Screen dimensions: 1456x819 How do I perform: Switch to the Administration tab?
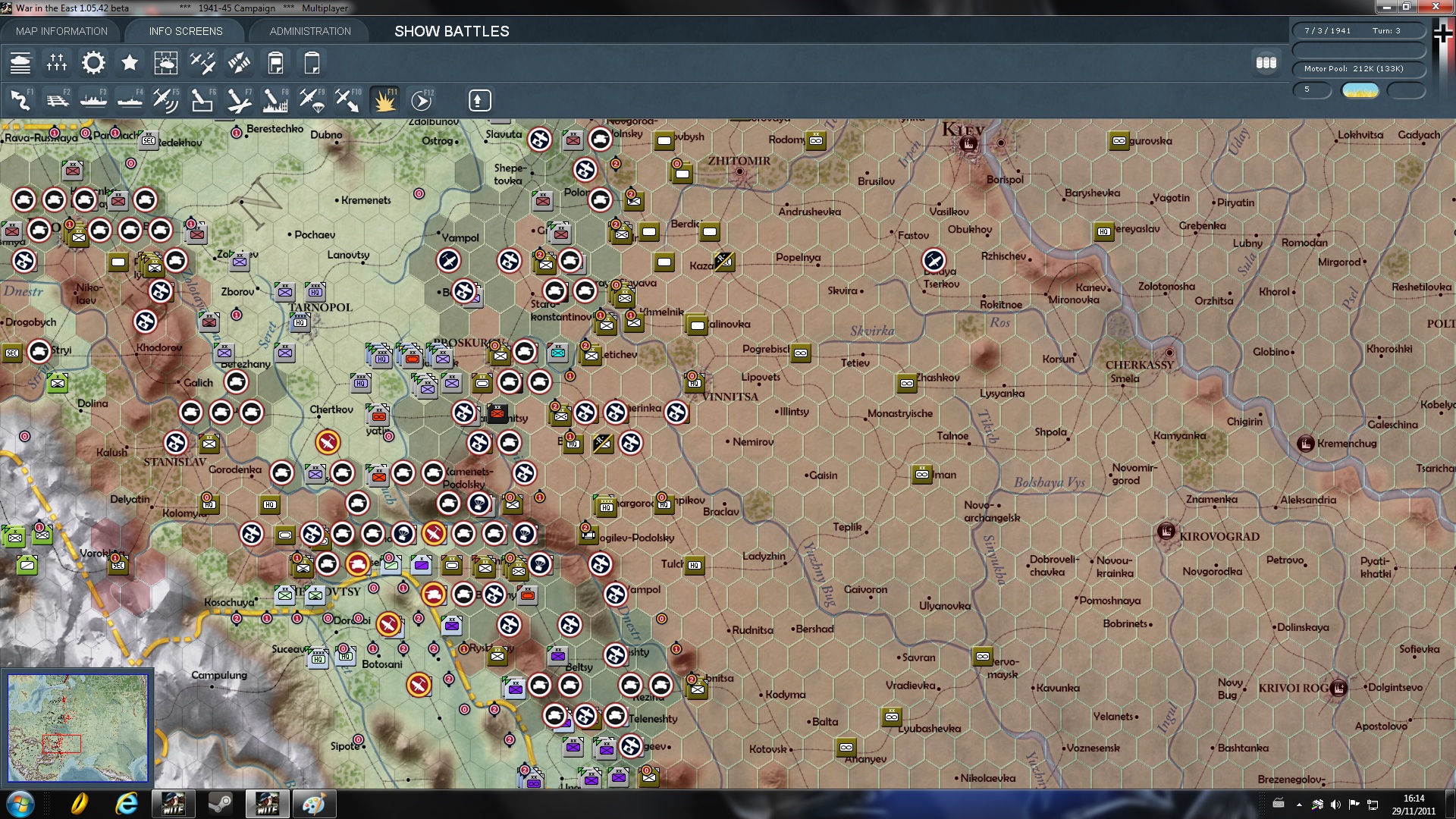point(310,31)
